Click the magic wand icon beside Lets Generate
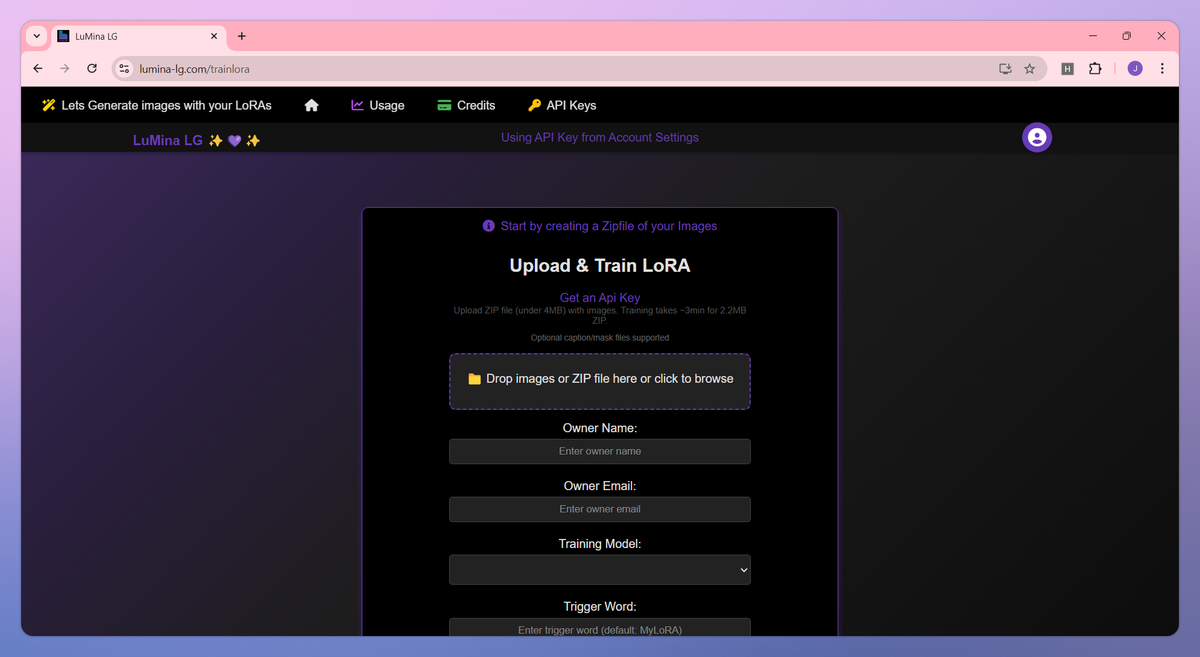This screenshot has width=1200, height=657. pos(48,105)
